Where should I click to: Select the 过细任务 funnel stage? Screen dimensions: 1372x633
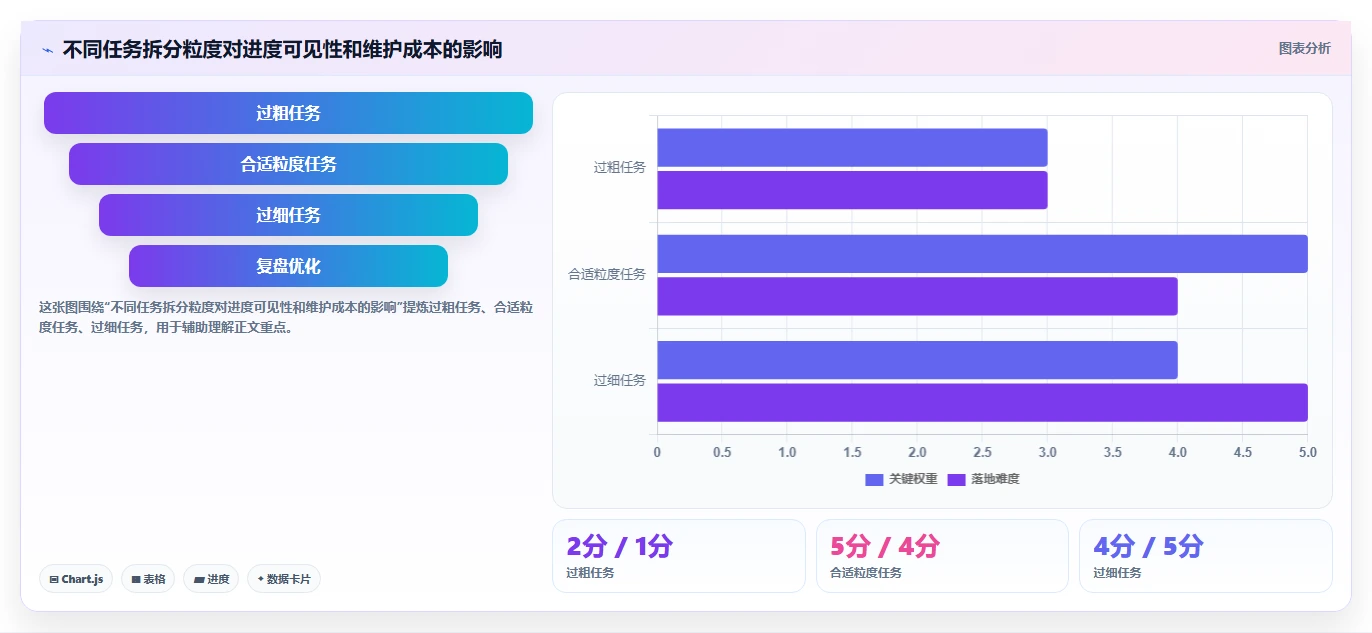pos(288,215)
